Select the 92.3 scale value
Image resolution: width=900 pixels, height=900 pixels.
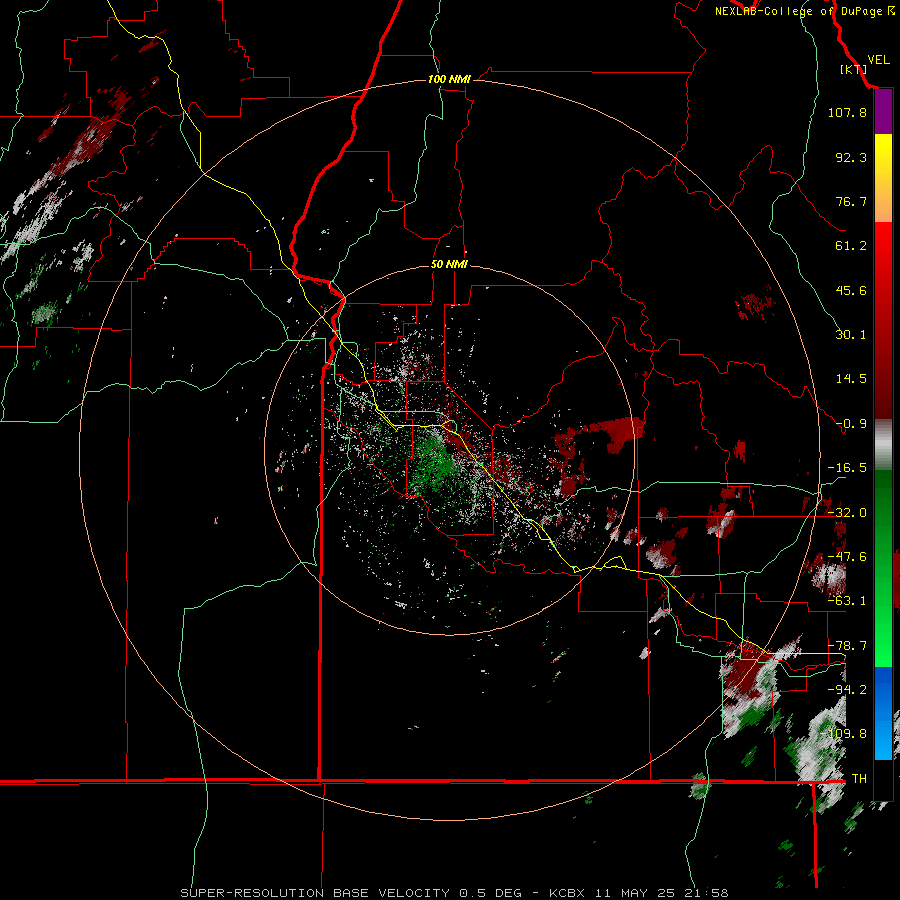[851, 157]
